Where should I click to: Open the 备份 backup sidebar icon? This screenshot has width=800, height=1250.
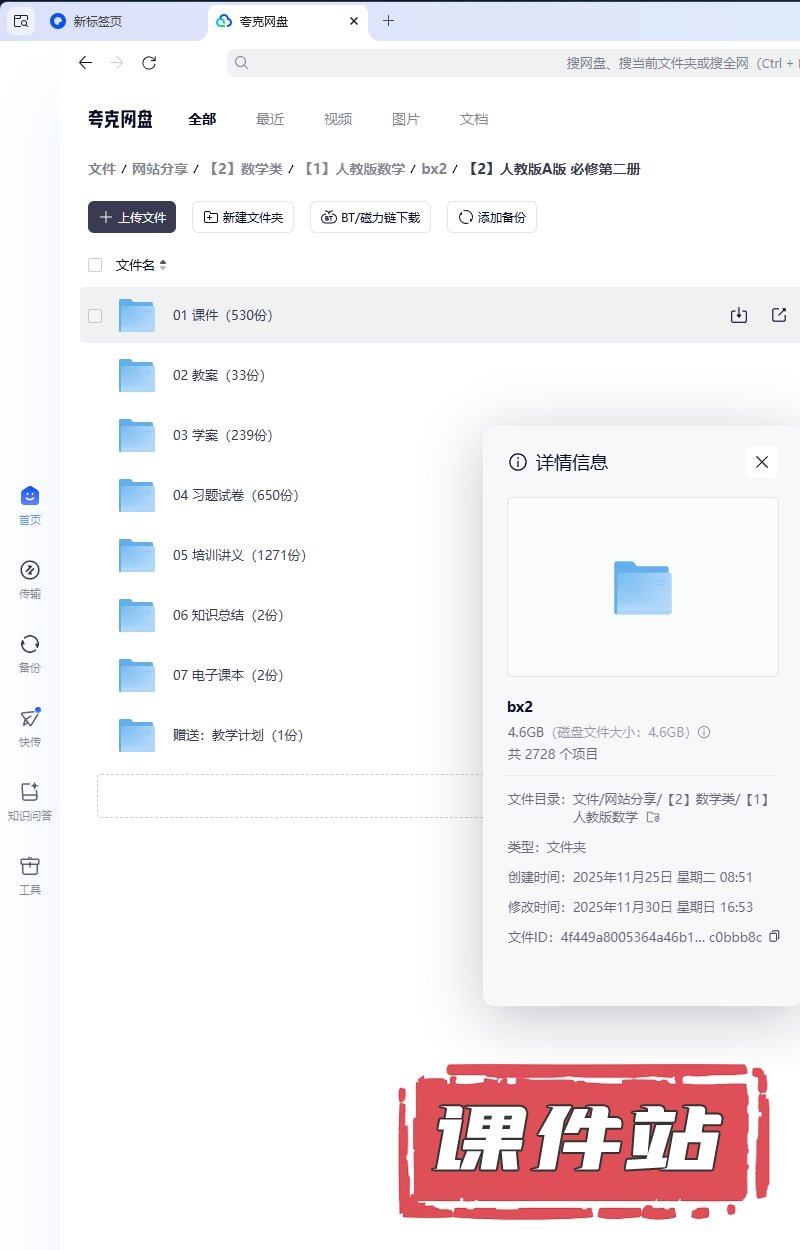(30, 652)
